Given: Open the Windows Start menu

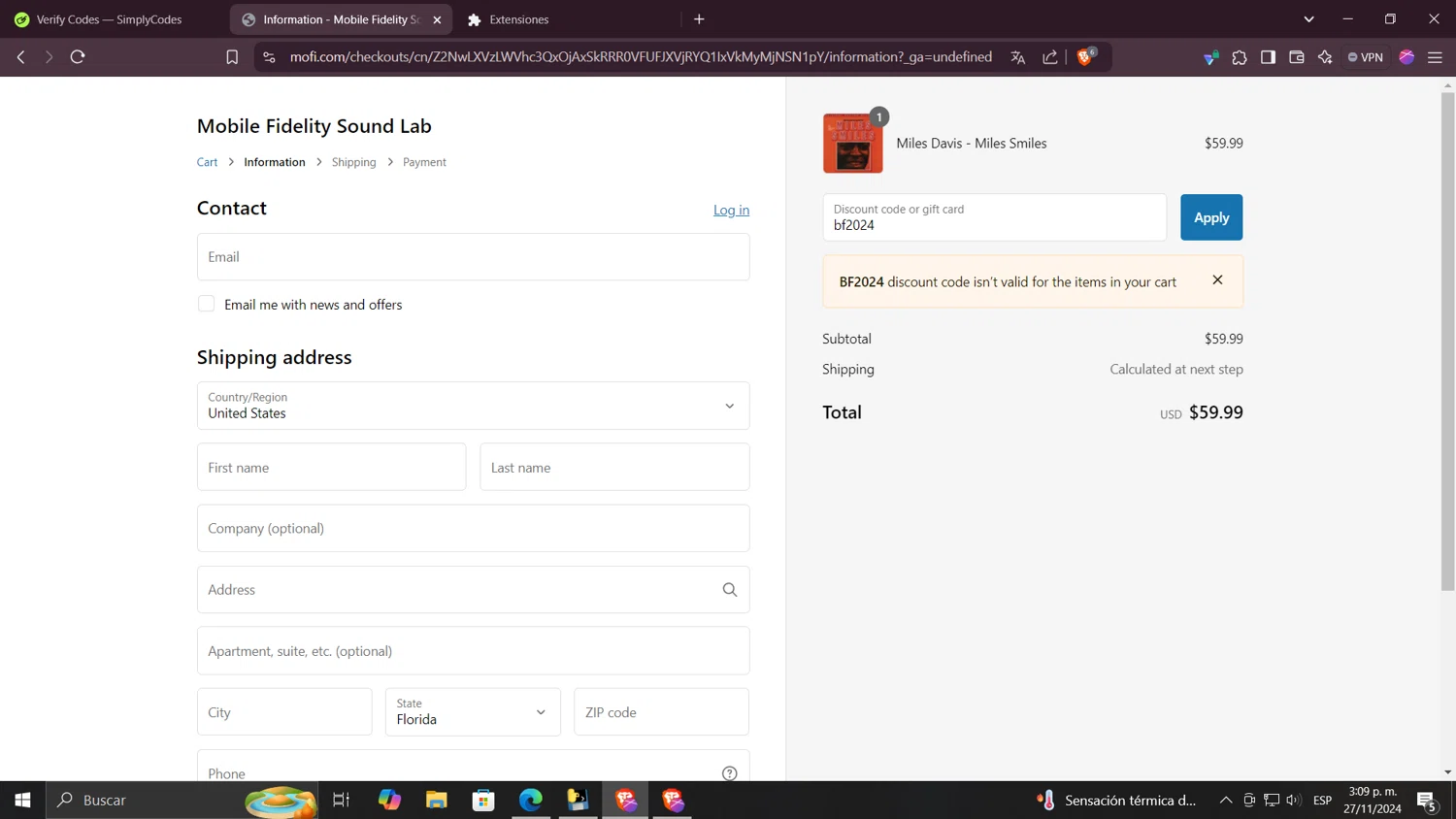Looking at the screenshot, I should point(22,800).
